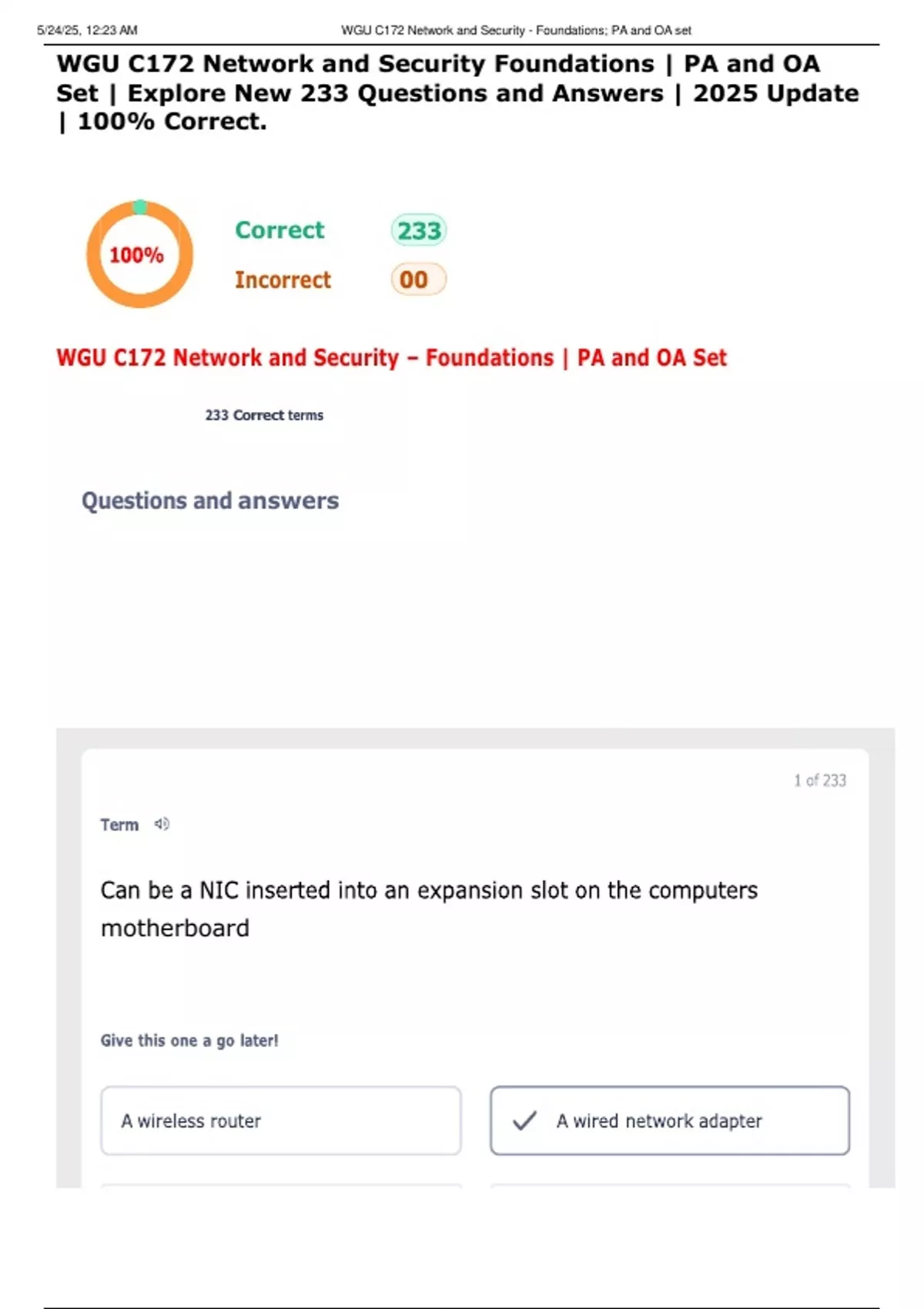Click the partially visible bottom-left answer box

[281, 1186]
